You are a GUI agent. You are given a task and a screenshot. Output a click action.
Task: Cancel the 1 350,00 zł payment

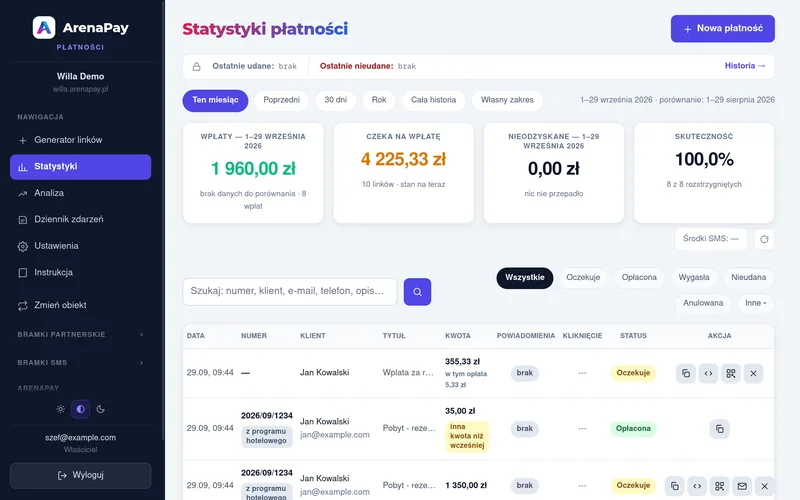point(764,486)
